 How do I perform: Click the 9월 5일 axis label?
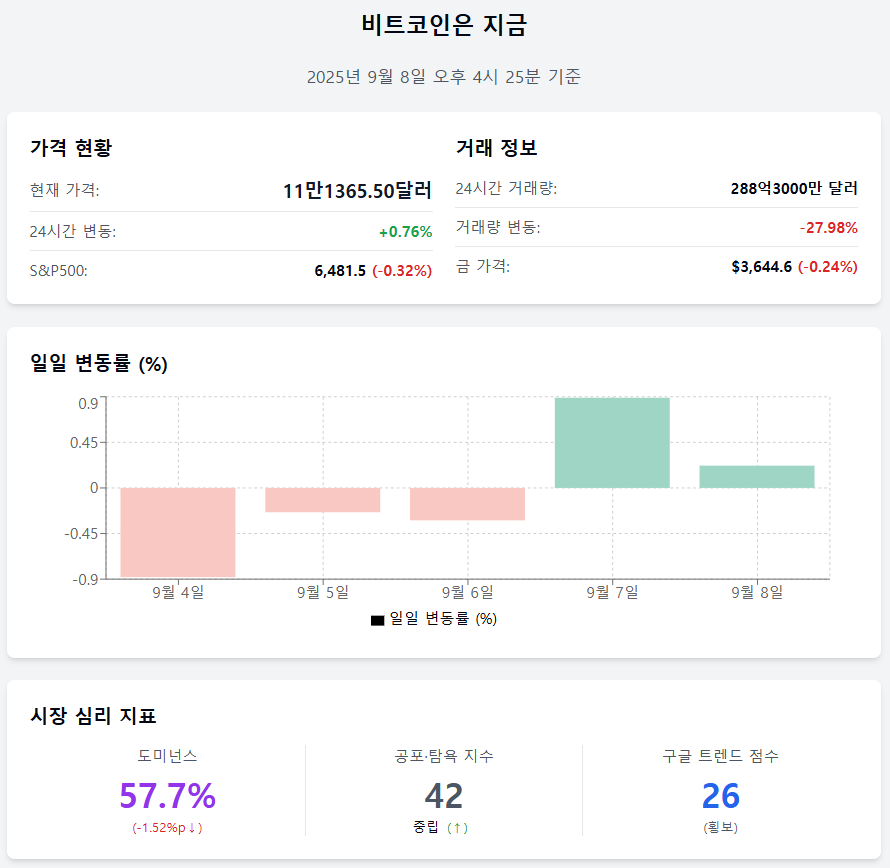point(322,592)
